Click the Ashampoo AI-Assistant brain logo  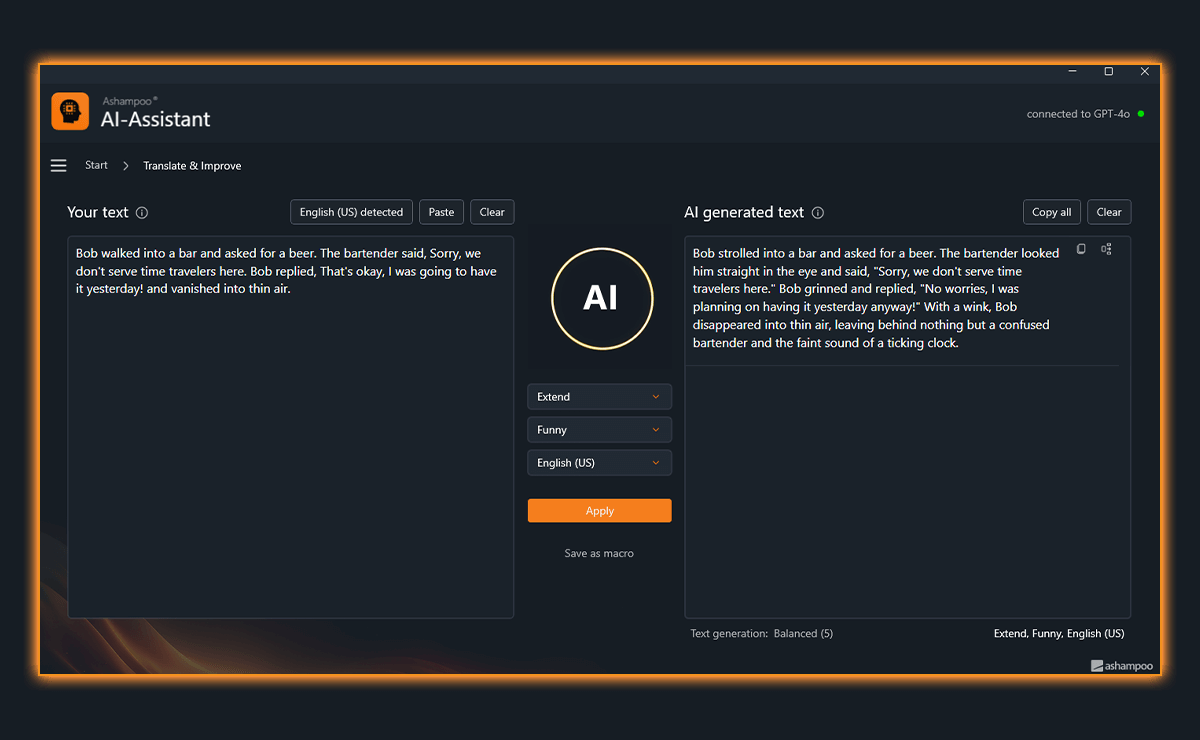click(70, 111)
